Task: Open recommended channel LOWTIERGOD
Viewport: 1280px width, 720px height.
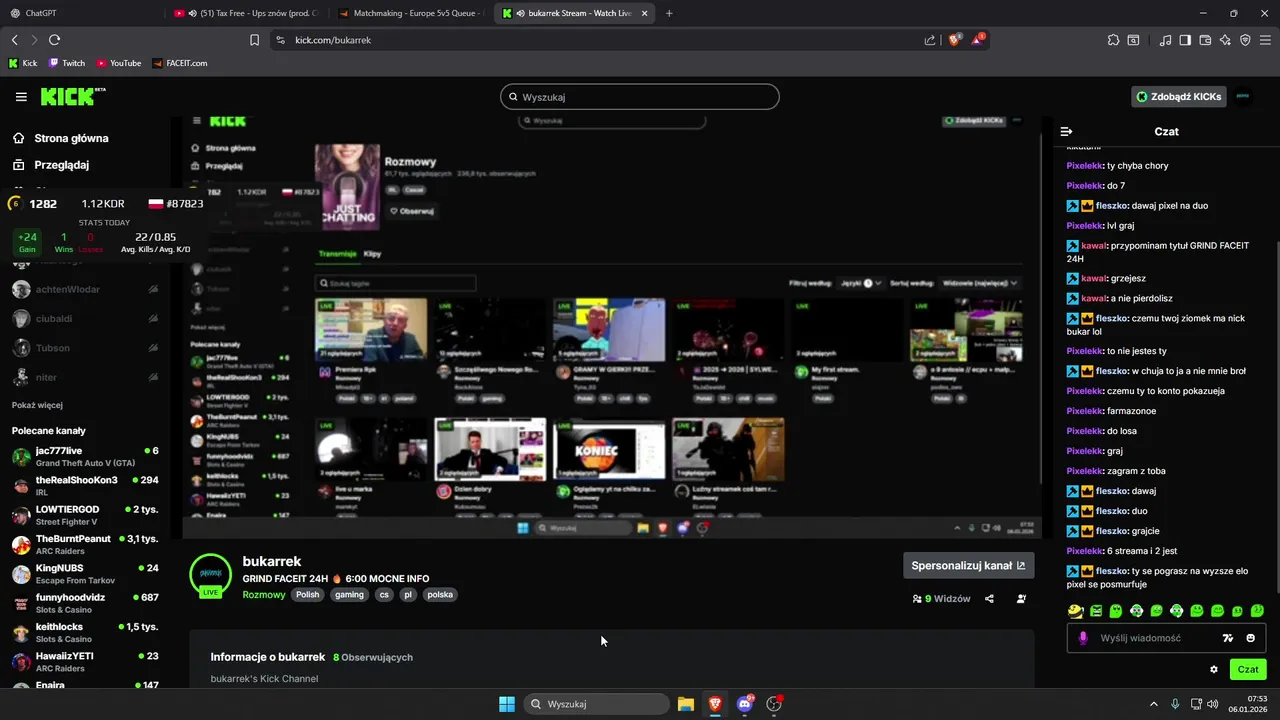Action: pos(85,516)
